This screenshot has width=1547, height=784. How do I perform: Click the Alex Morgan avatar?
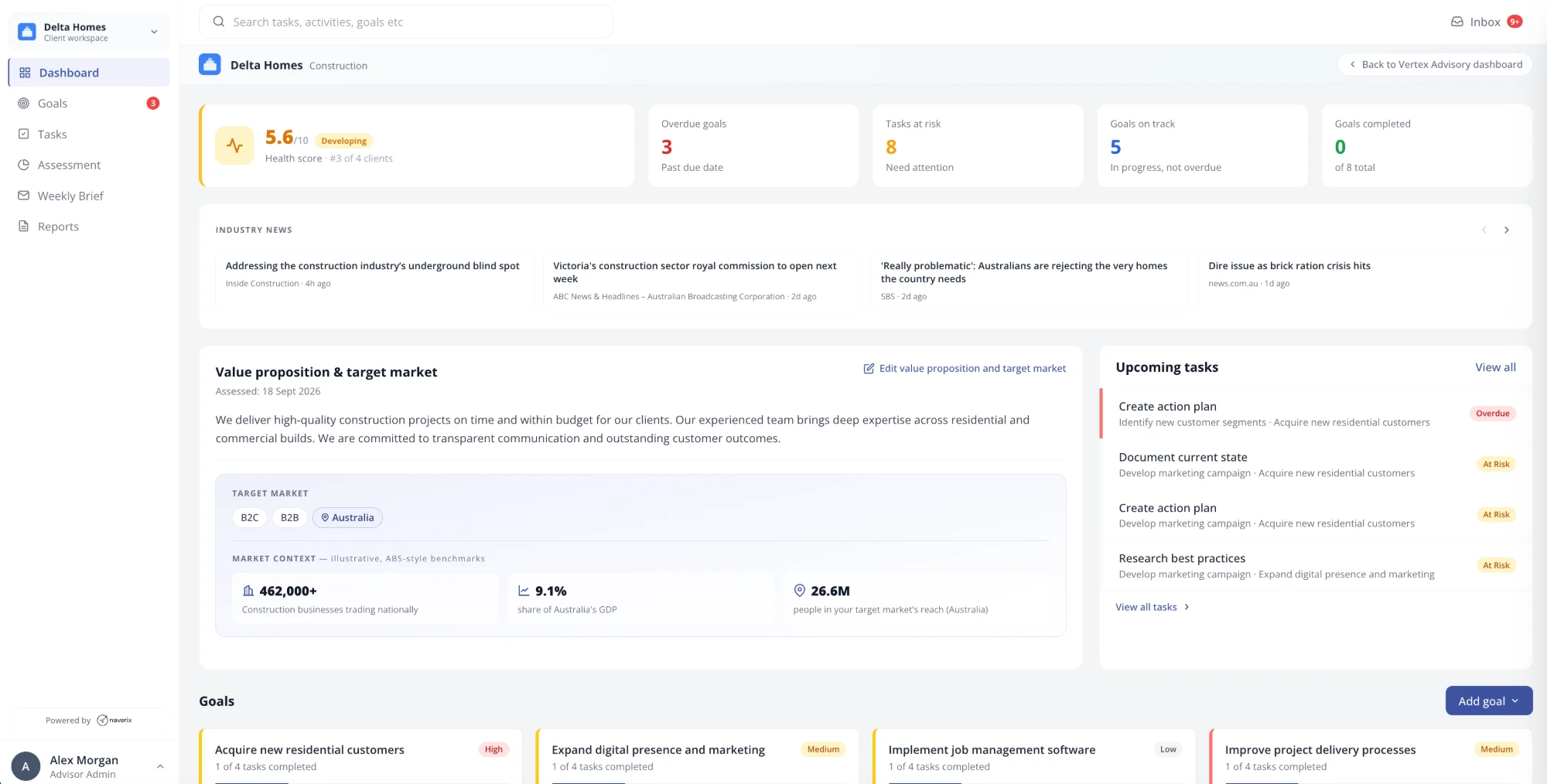[x=26, y=766]
